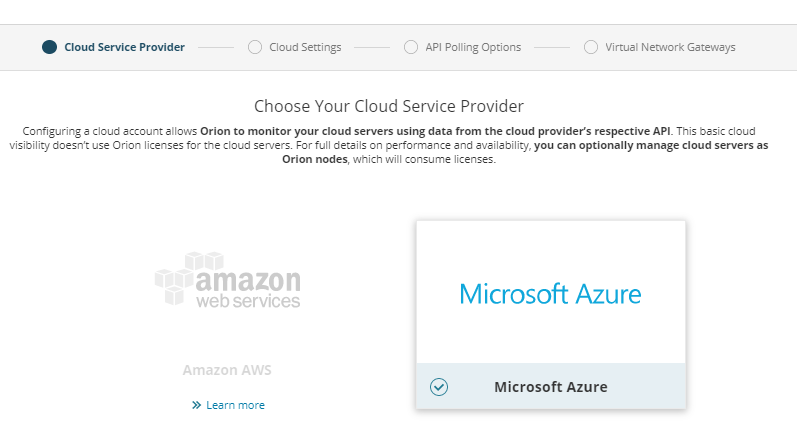This screenshot has width=797, height=436.
Task: Click the 'Choose Your Cloud Service Provider' heading
Action: pyautogui.click(x=389, y=105)
